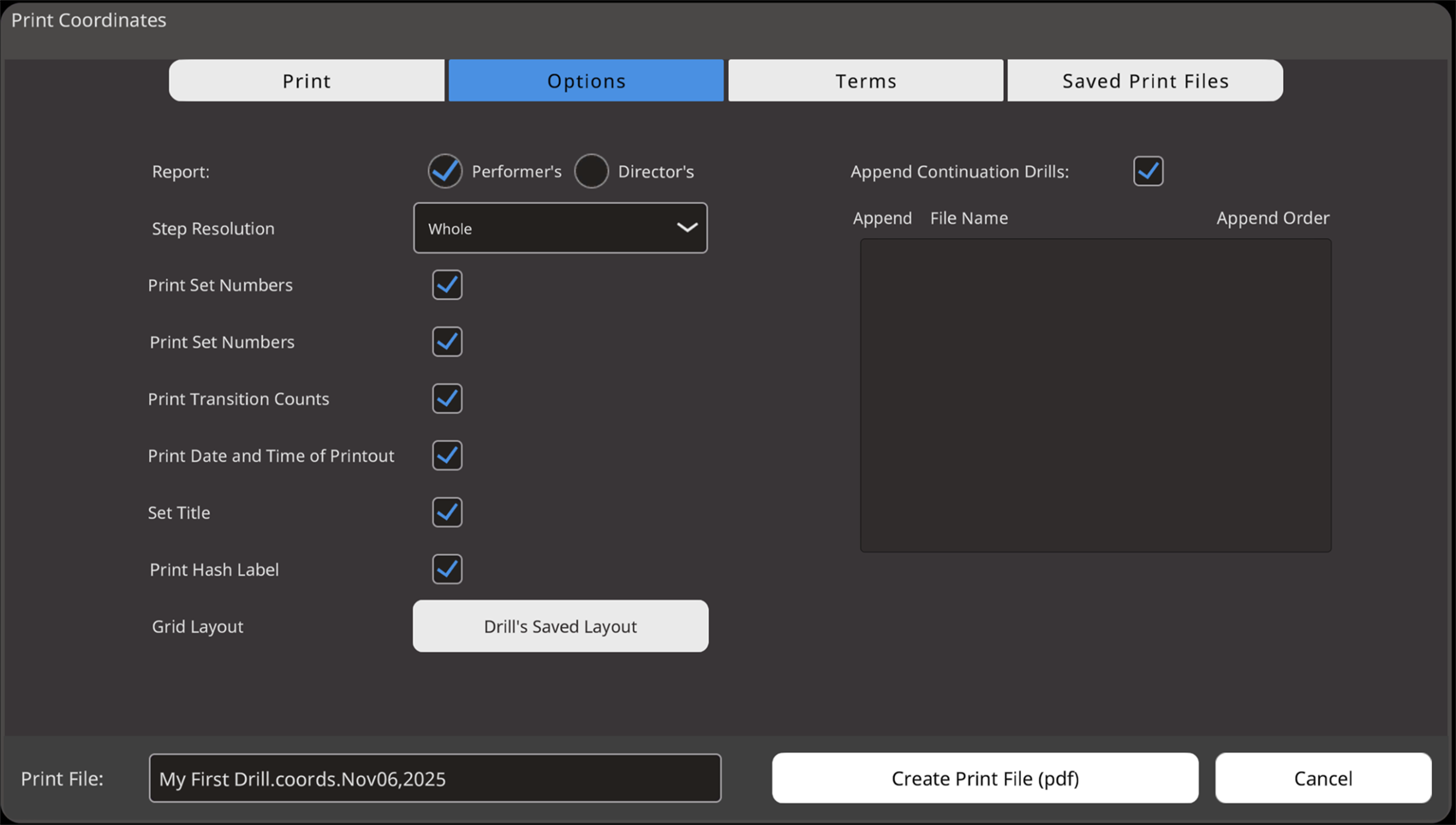This screenshot has height=825, width=1456.
Task: Select the Performer's report radio button
Action: coord(445,171)
